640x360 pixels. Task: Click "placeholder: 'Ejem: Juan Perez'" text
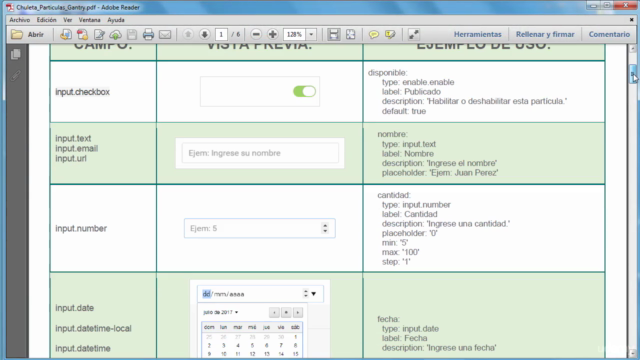[440, 173]
